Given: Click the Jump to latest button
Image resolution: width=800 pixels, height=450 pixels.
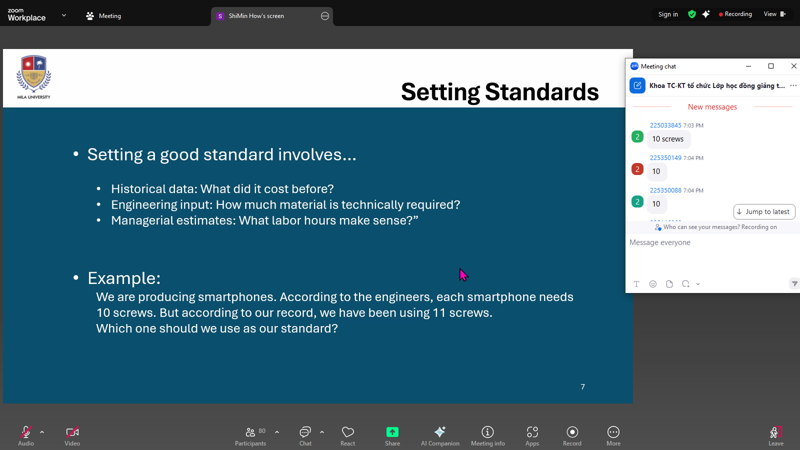Looking at the screenshot, I should click(x=764, y=212).
